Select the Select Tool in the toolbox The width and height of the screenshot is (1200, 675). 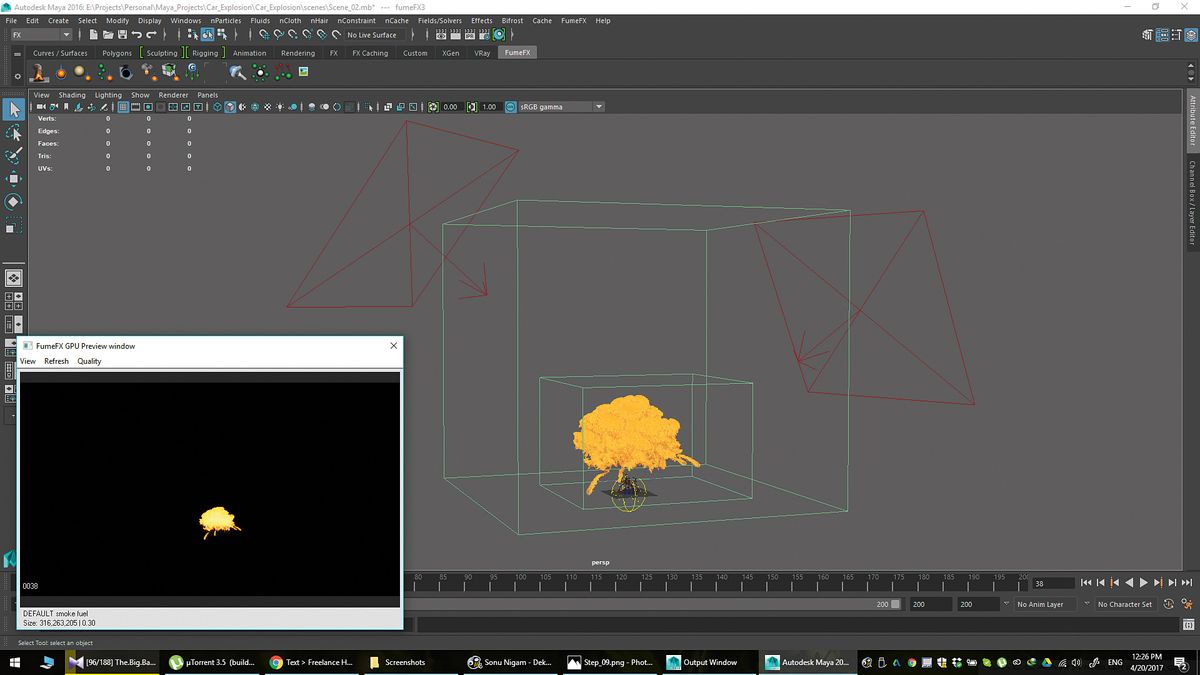[x=14, y=110]
